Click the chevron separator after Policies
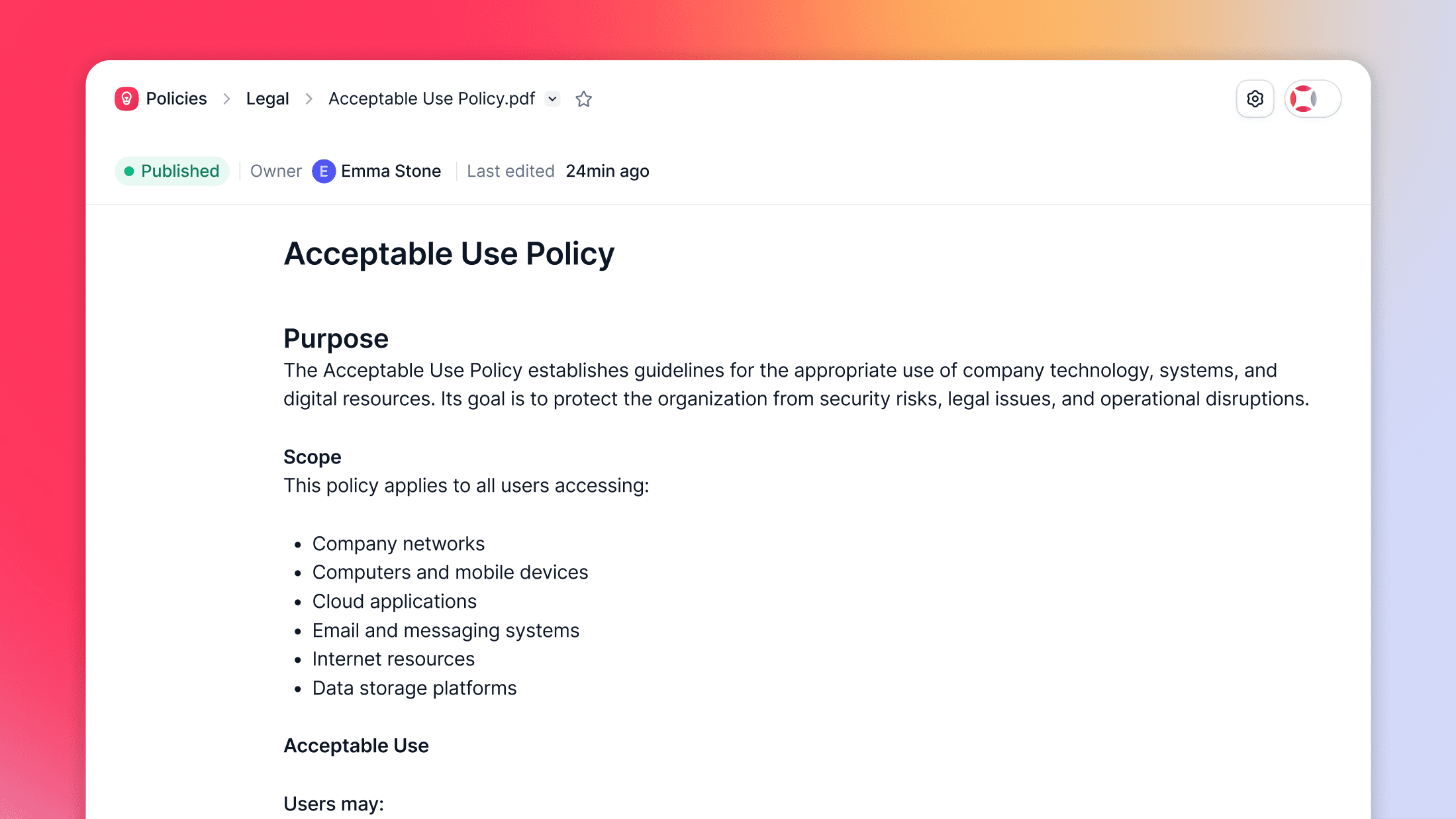 [226, 98]
